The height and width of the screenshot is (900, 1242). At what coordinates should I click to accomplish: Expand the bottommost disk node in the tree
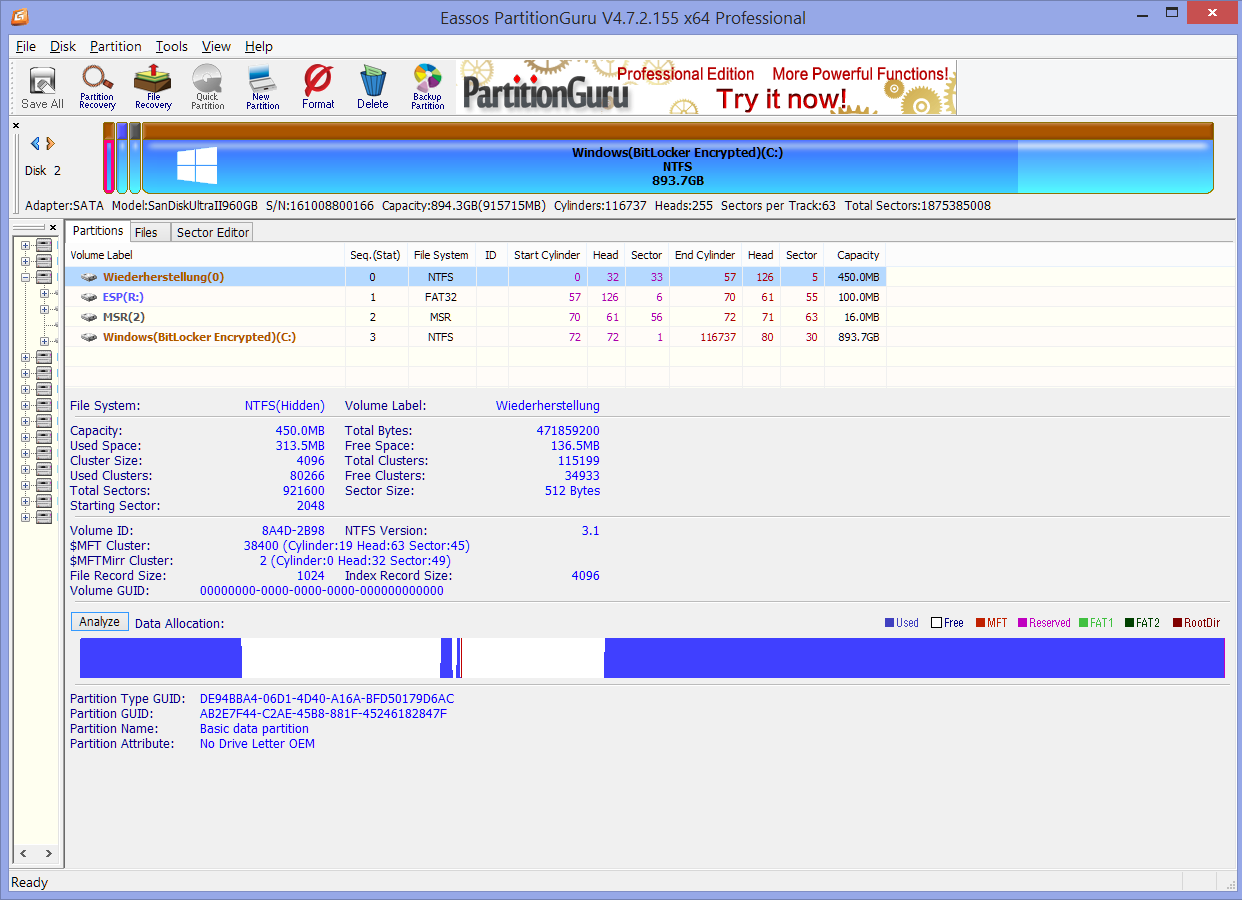click(26, 517)
